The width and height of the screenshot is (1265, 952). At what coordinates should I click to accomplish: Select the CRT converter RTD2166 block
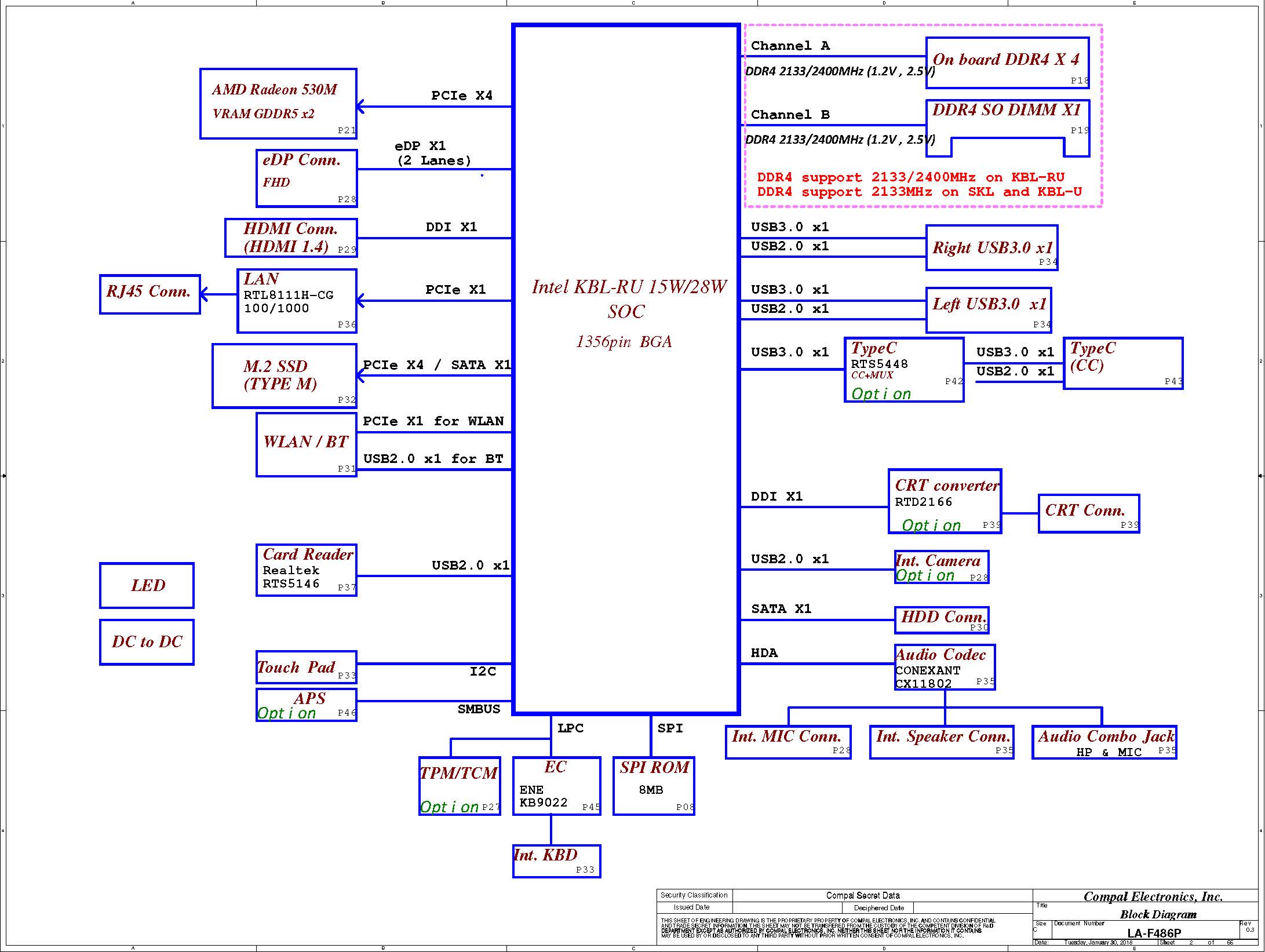coord(945,501)
